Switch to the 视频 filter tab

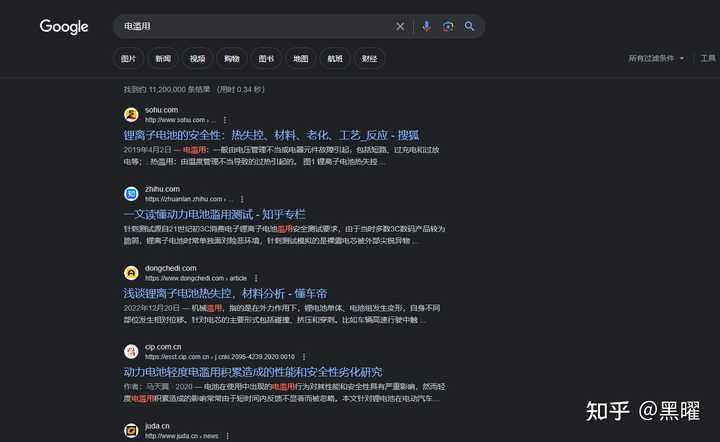click(197, 59)
